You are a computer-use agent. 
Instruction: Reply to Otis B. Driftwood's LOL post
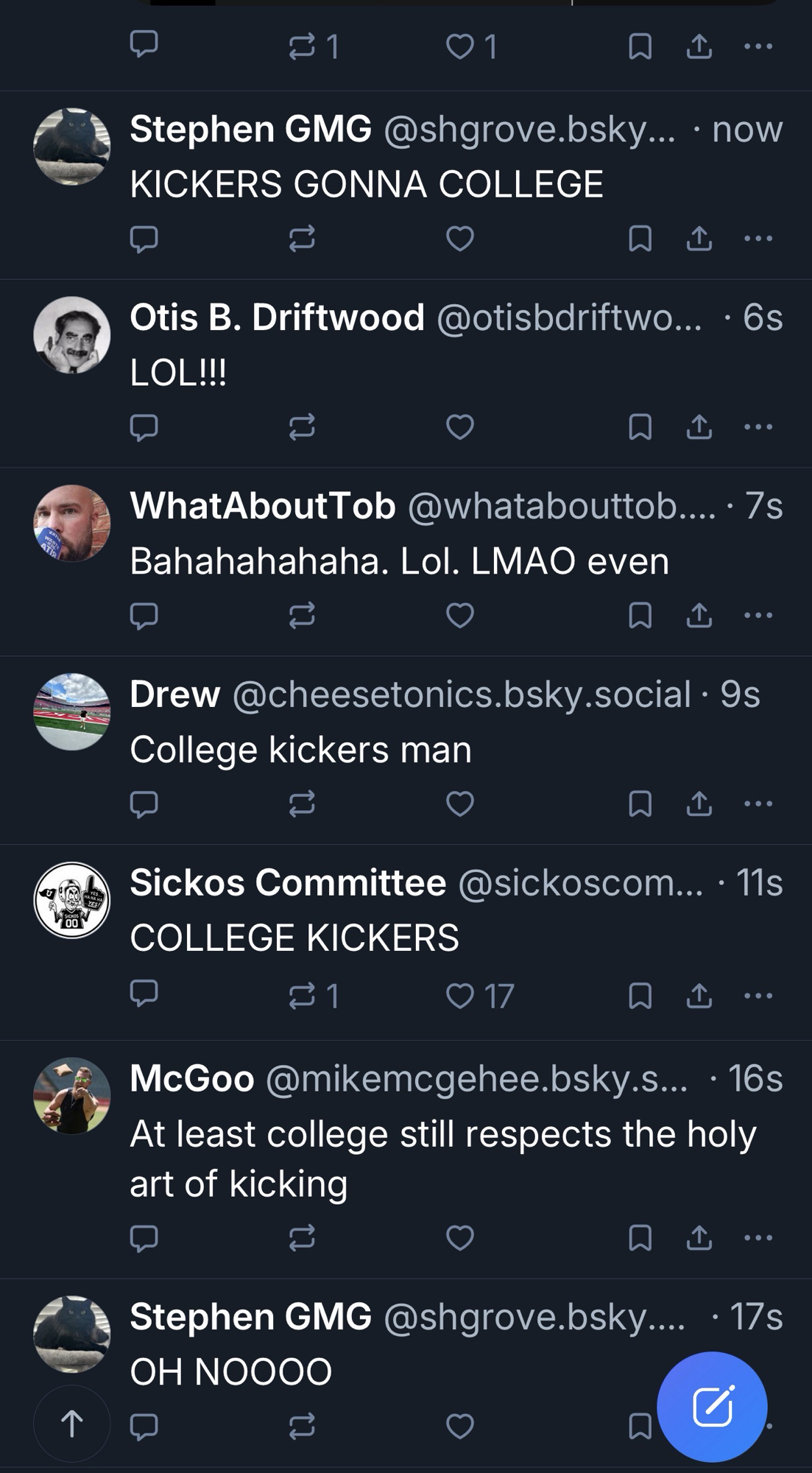(x=144, y=426)
